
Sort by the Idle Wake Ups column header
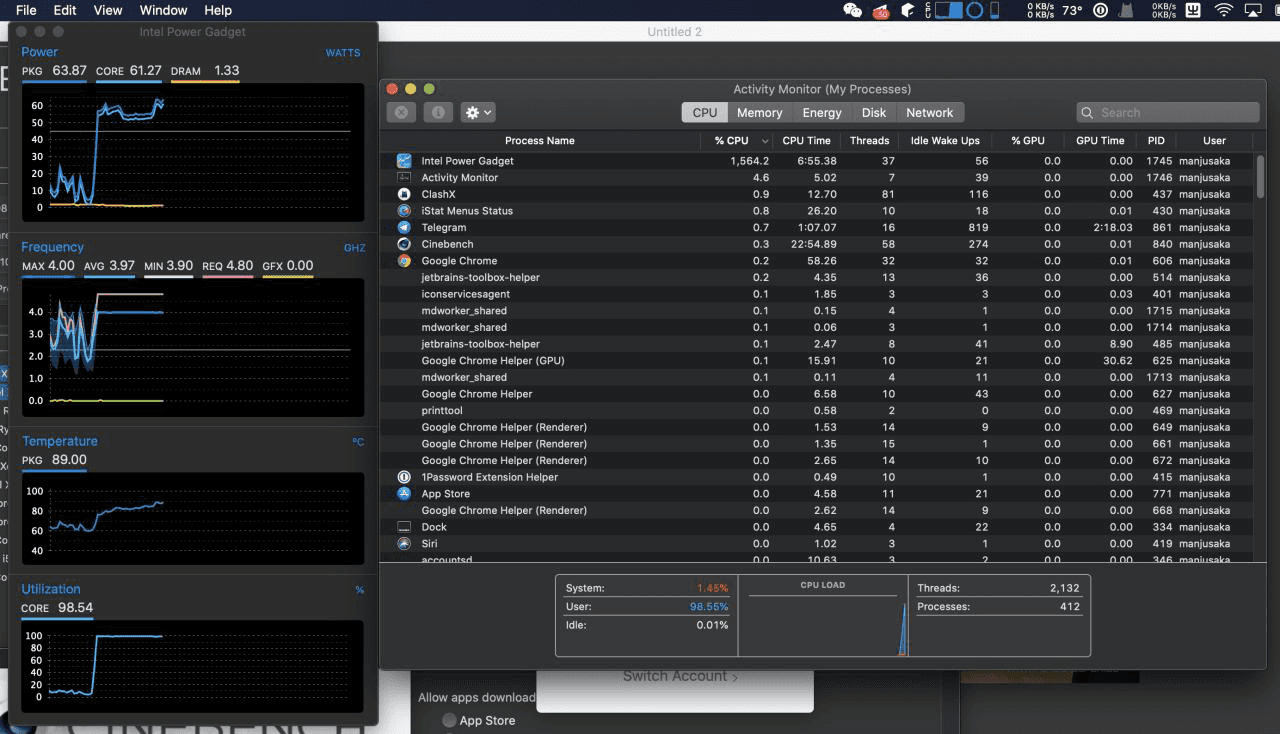[x=945, y=141]
